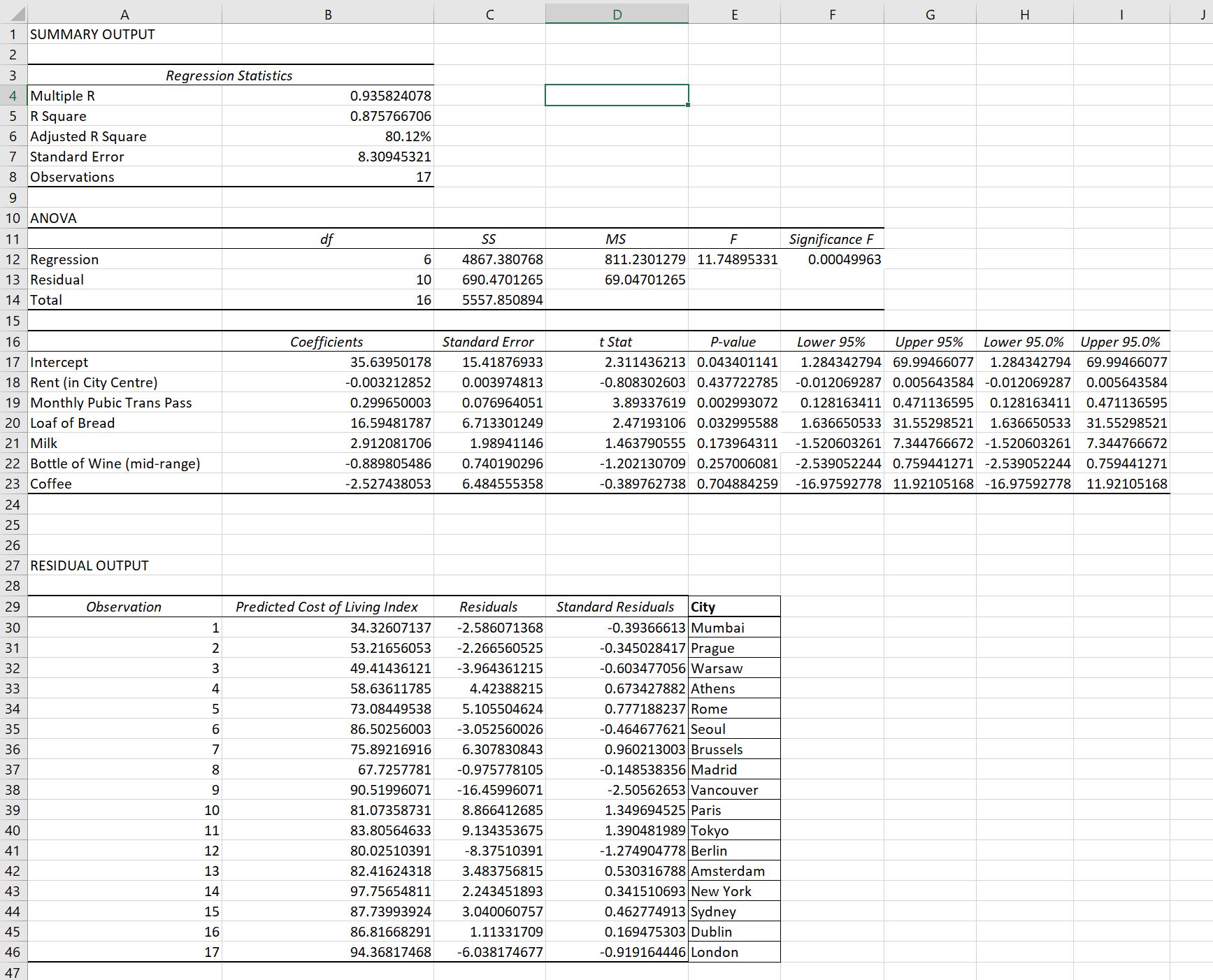1213x980 pixels.
Task: Select row 12 header
Action: [12, 259]
